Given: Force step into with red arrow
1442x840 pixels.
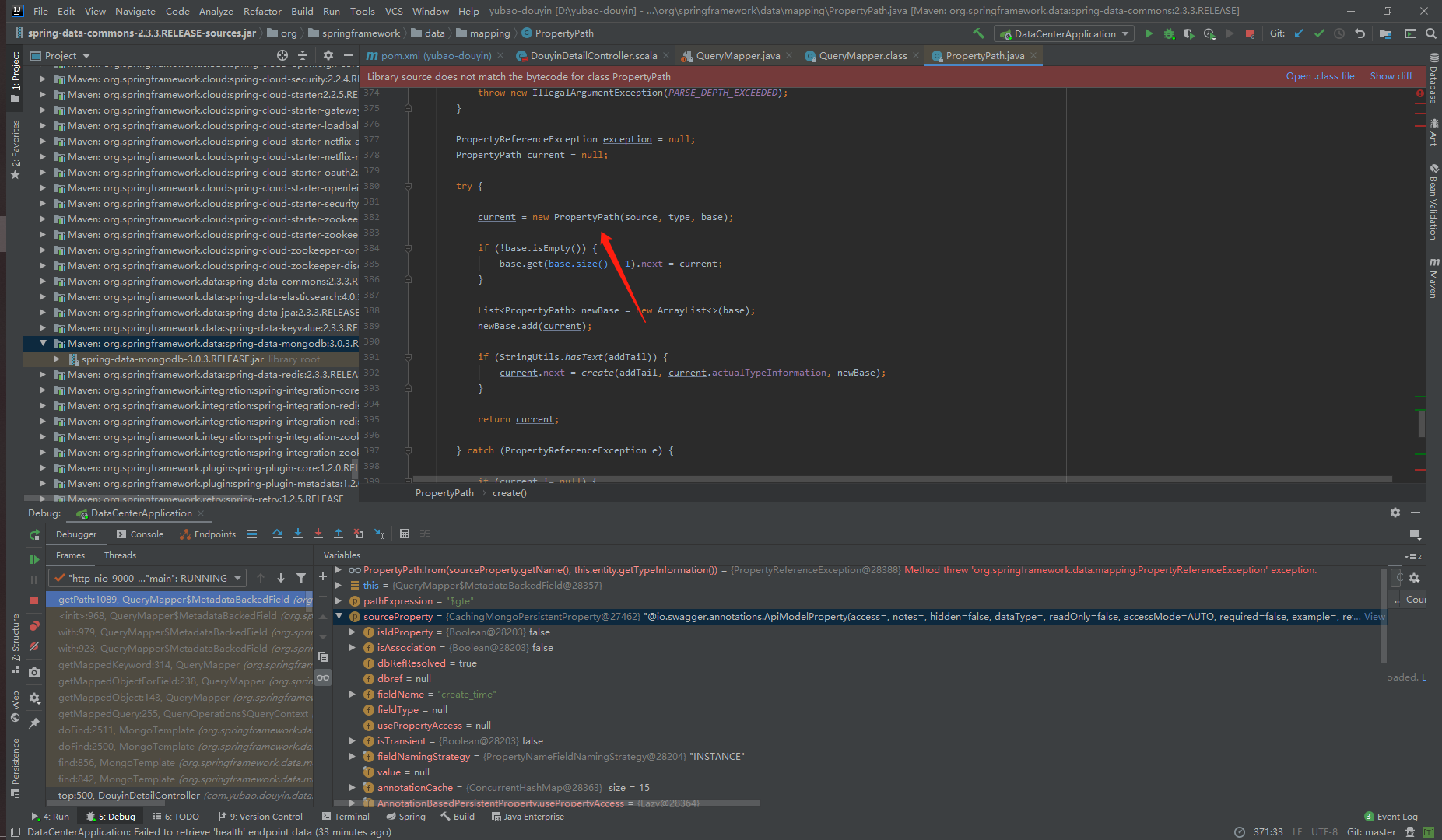Looking at the screenshot, I should 318,534.
